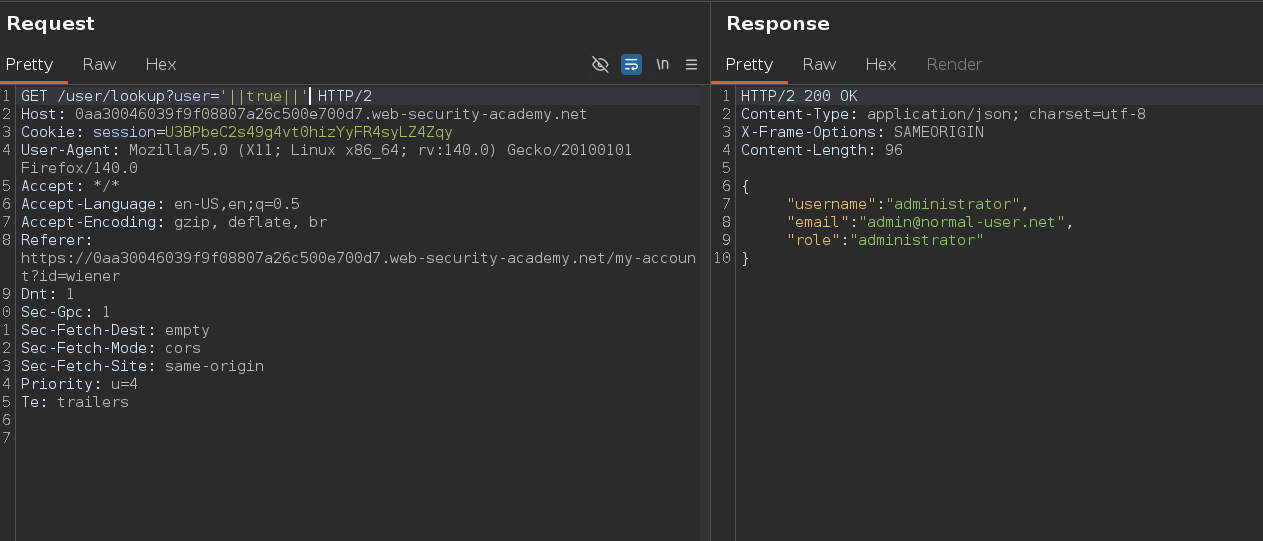Open the Response Render tab
Screen dimensions: 1263x541
(954, 64)
